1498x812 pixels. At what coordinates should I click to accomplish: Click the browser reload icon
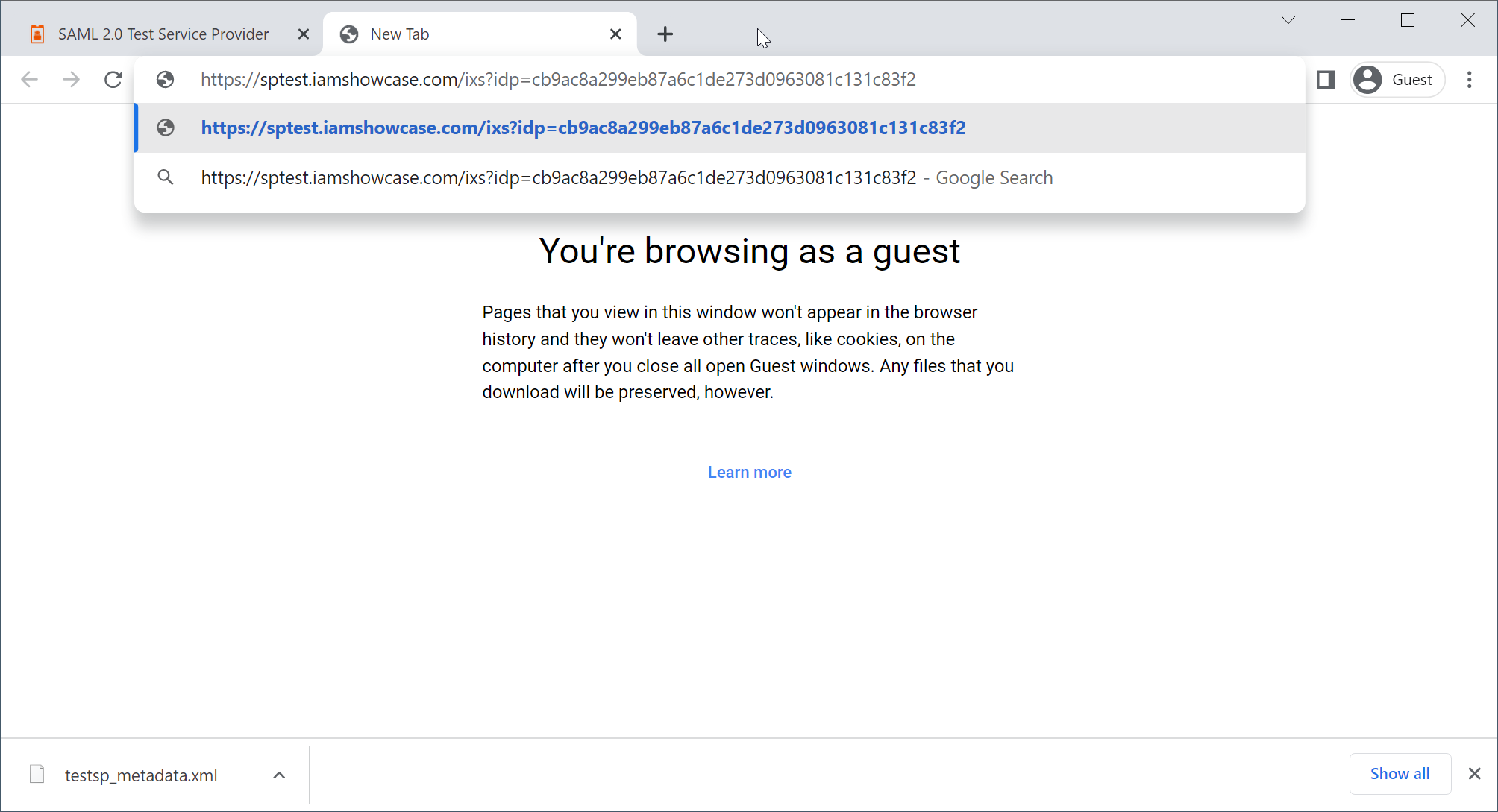tap(113, 80)
